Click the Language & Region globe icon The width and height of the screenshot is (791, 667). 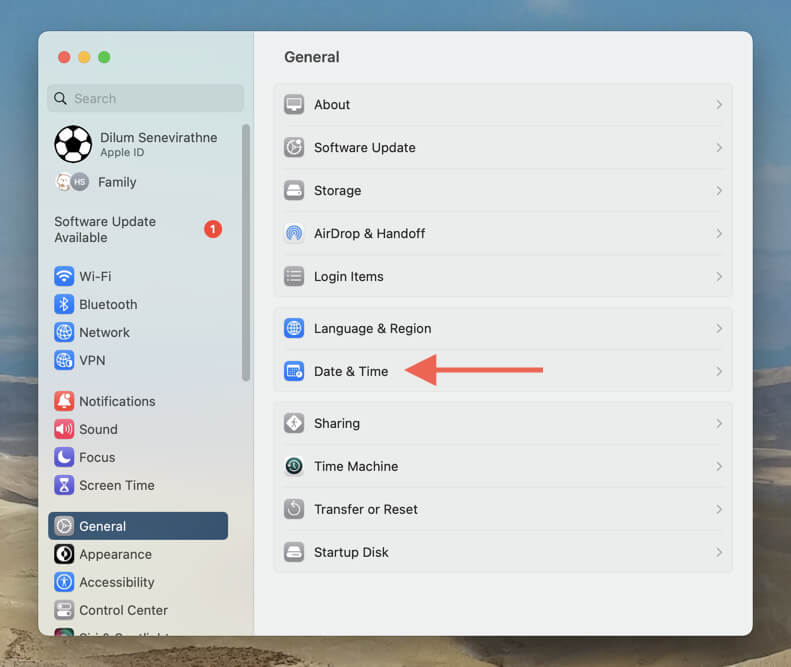click(x=294, y=328)
